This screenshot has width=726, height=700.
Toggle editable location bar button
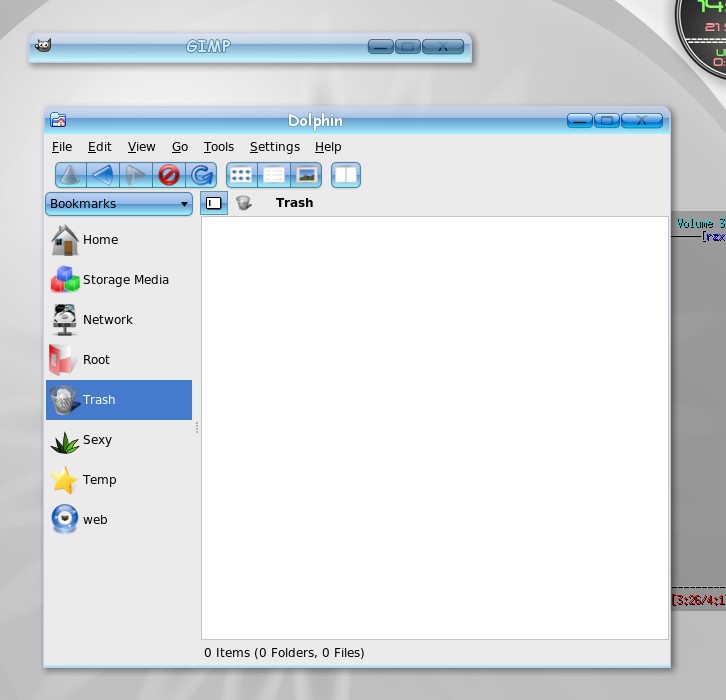pyautogui.click(x=214, y=203)
